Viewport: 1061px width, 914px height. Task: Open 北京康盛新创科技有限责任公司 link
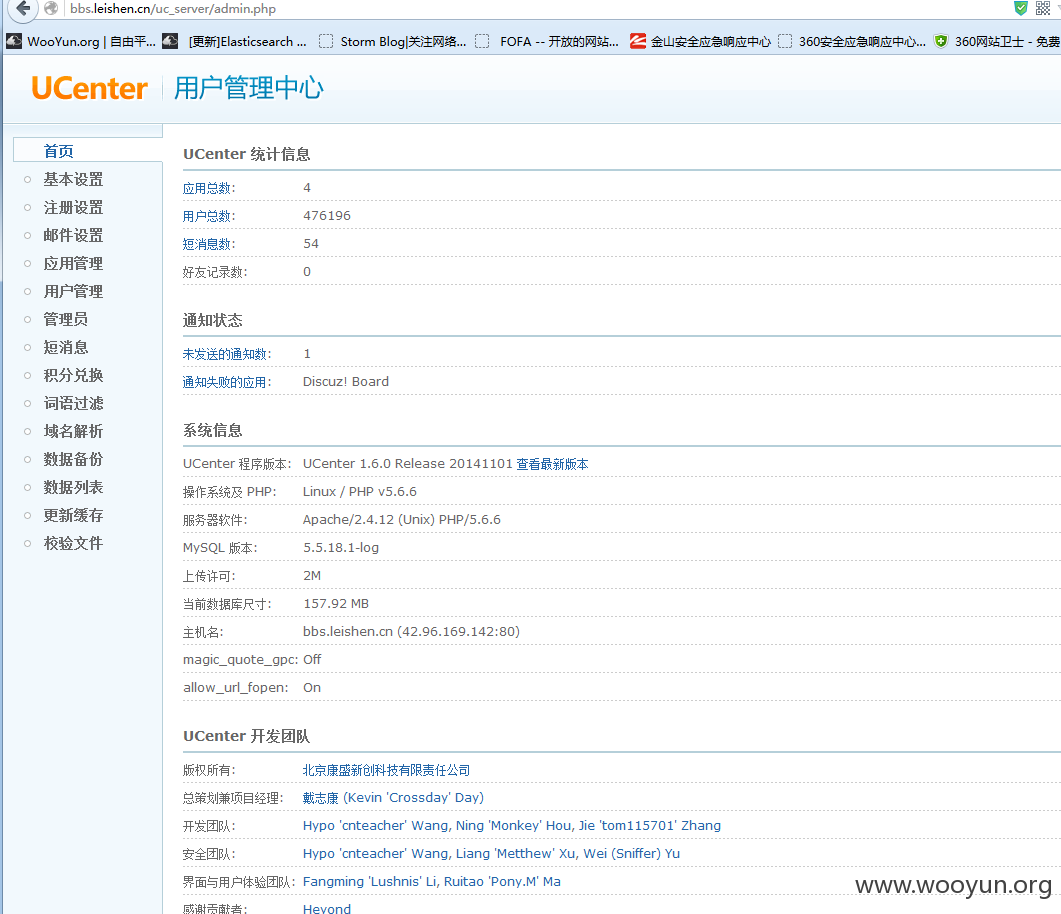(x=386, y=770)
